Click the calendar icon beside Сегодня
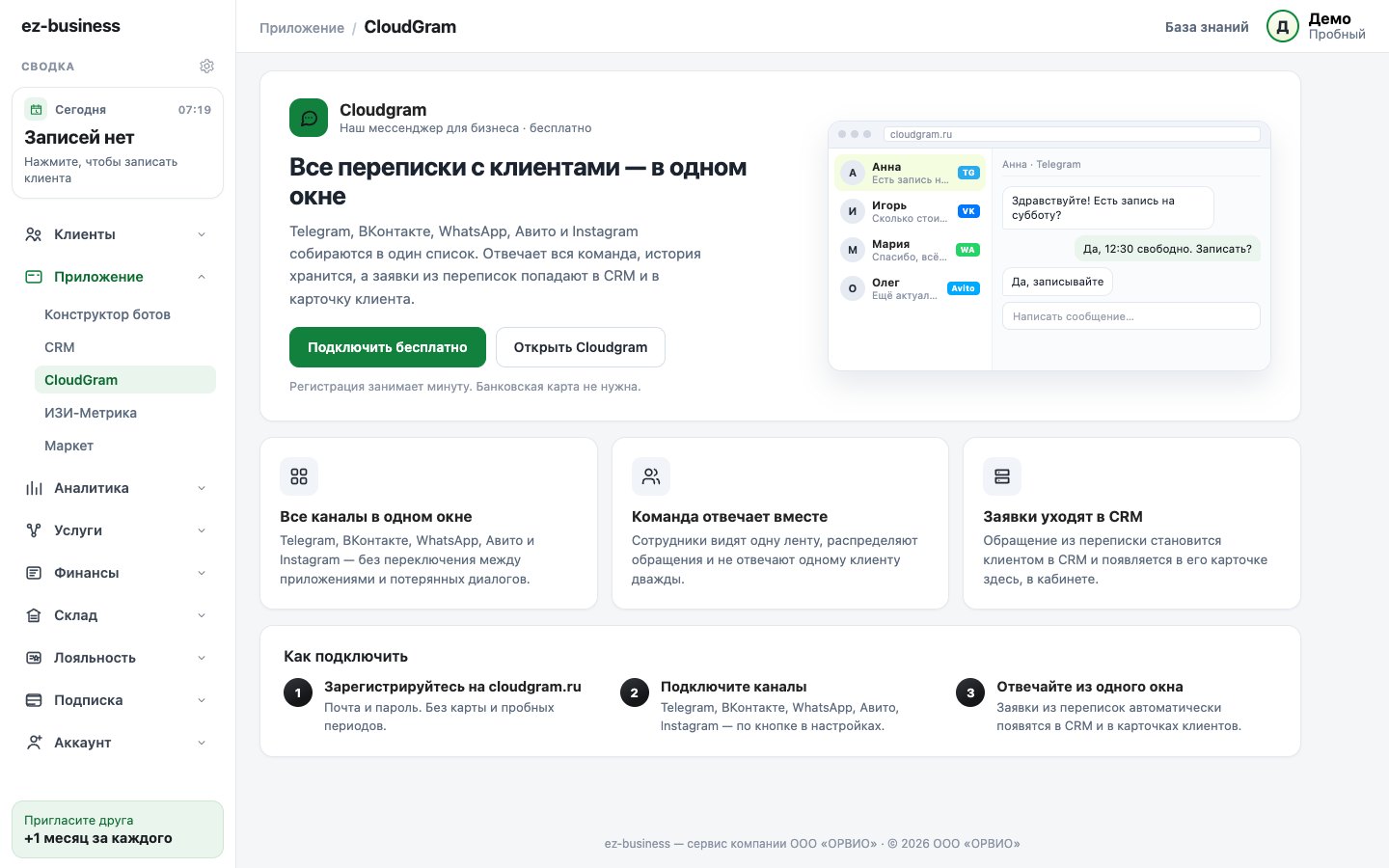 [x=36, y=109]
